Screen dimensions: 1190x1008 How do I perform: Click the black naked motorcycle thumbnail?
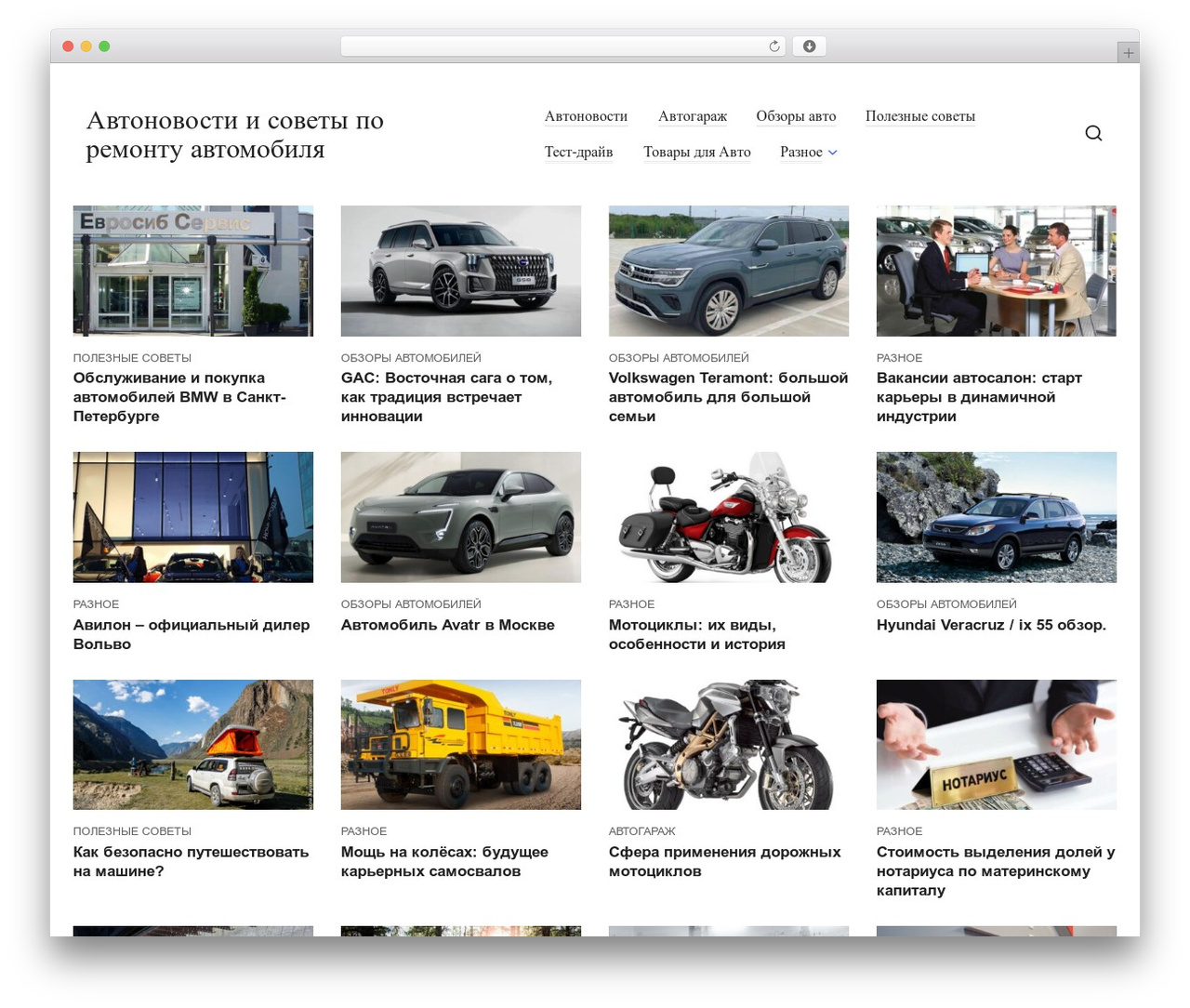point(729,745)
